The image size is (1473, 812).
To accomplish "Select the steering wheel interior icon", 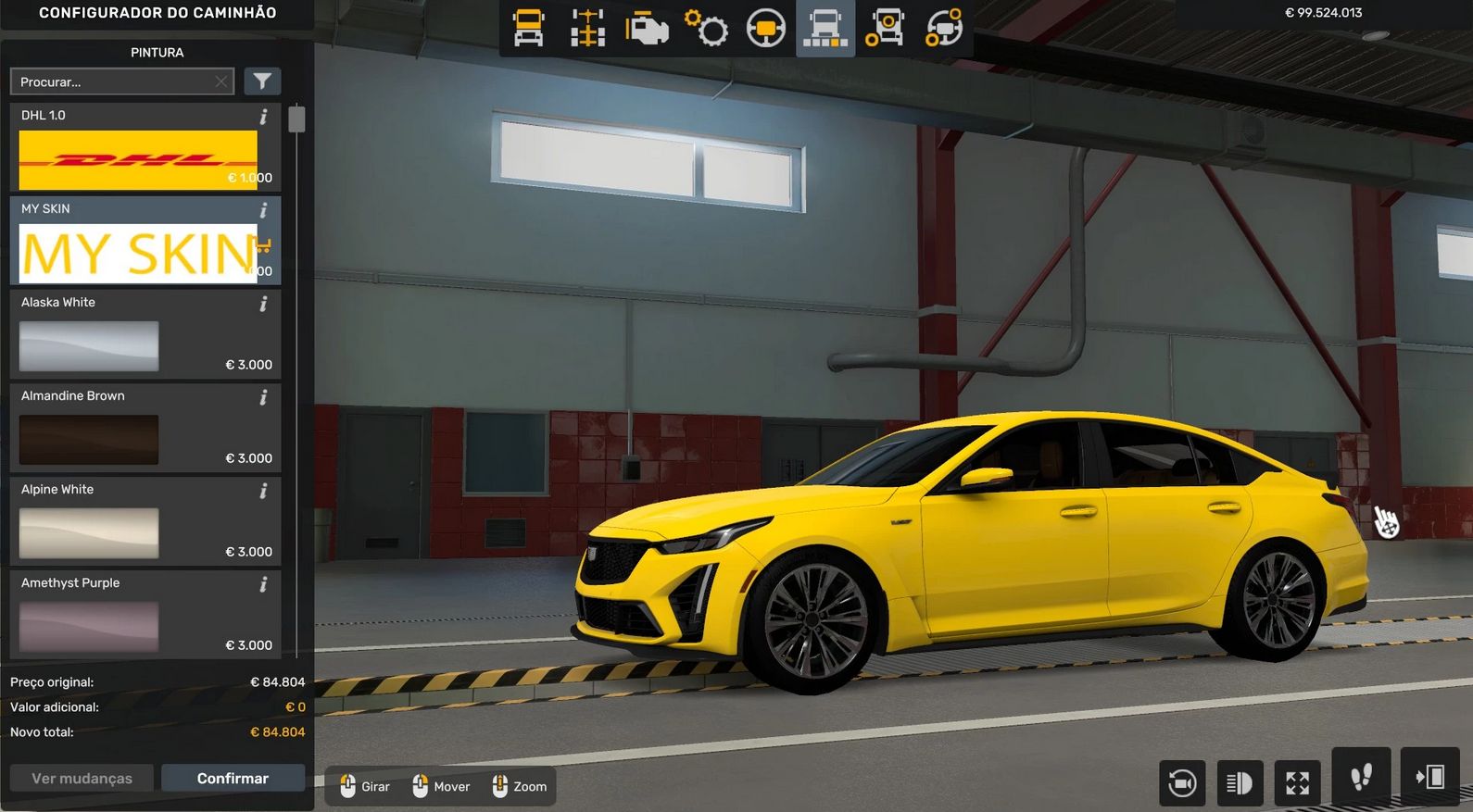I will click(765, 28).
